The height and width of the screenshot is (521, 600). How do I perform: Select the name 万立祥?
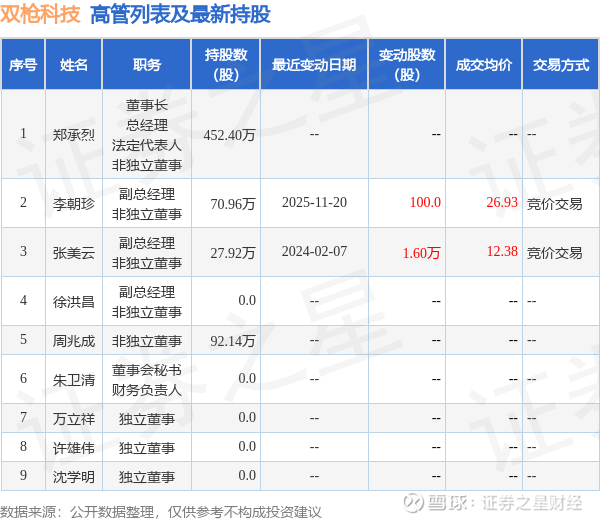tap(74, 418)
